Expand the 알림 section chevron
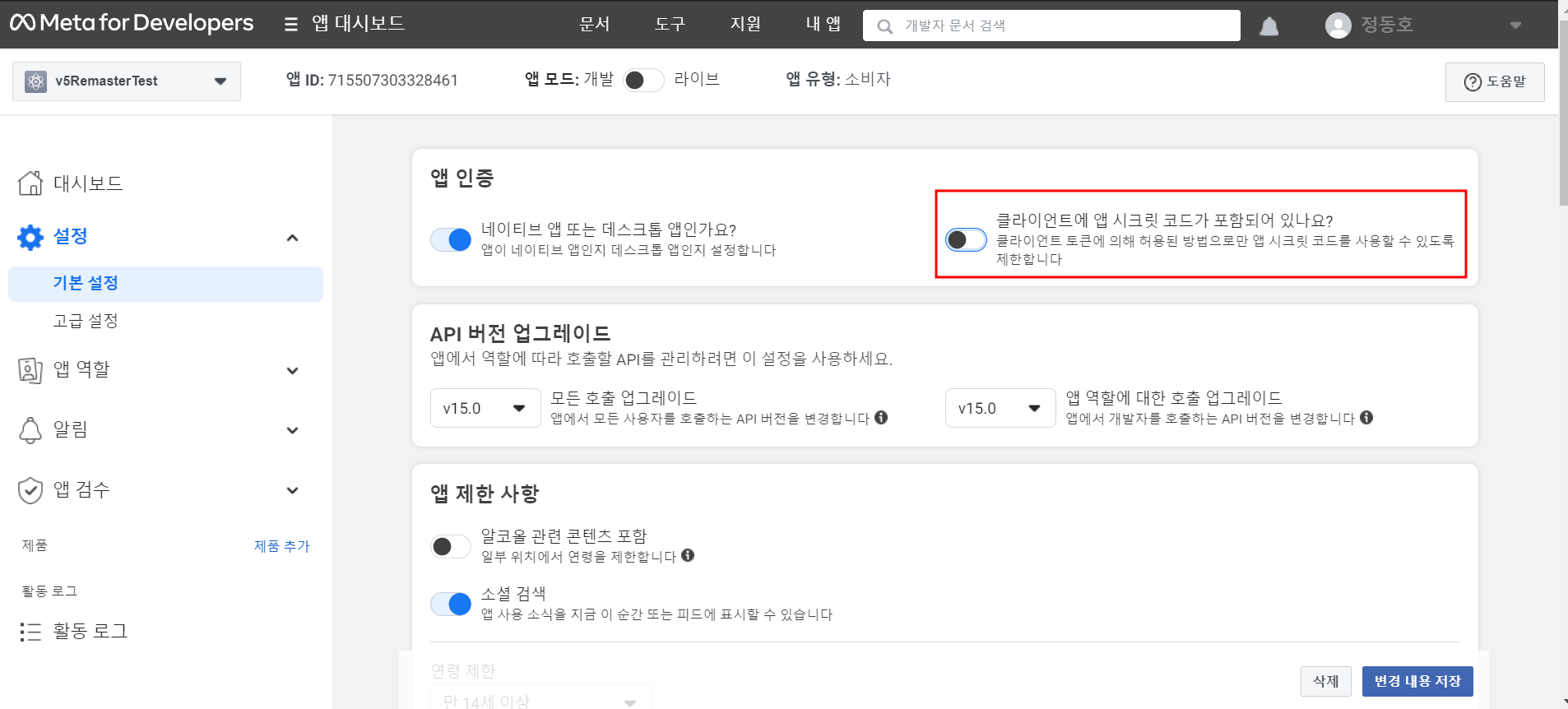The height and width of the screenshot is (709, 1568). coord(292,431)
